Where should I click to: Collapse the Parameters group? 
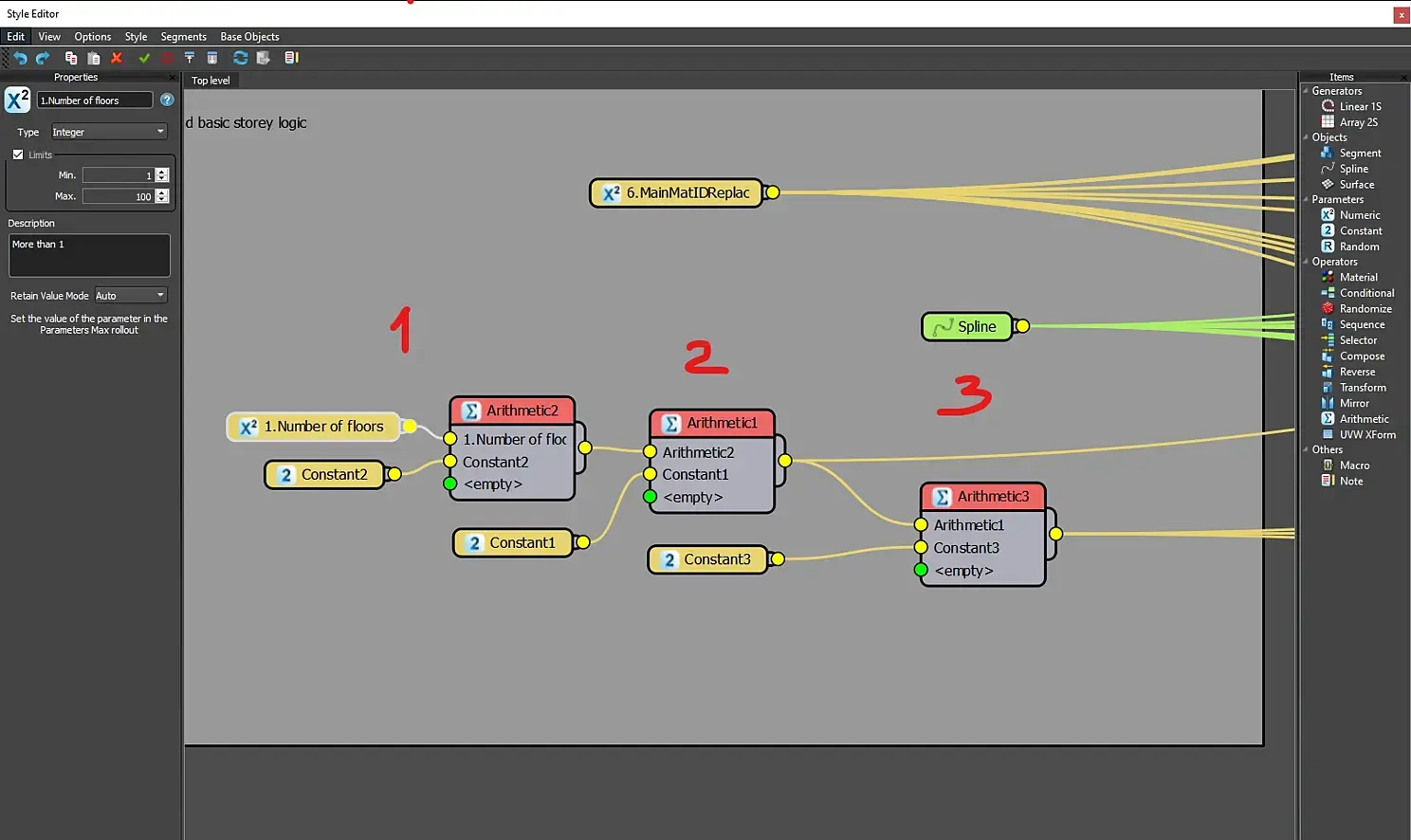pyautogui.click(x=1306, y=199)
